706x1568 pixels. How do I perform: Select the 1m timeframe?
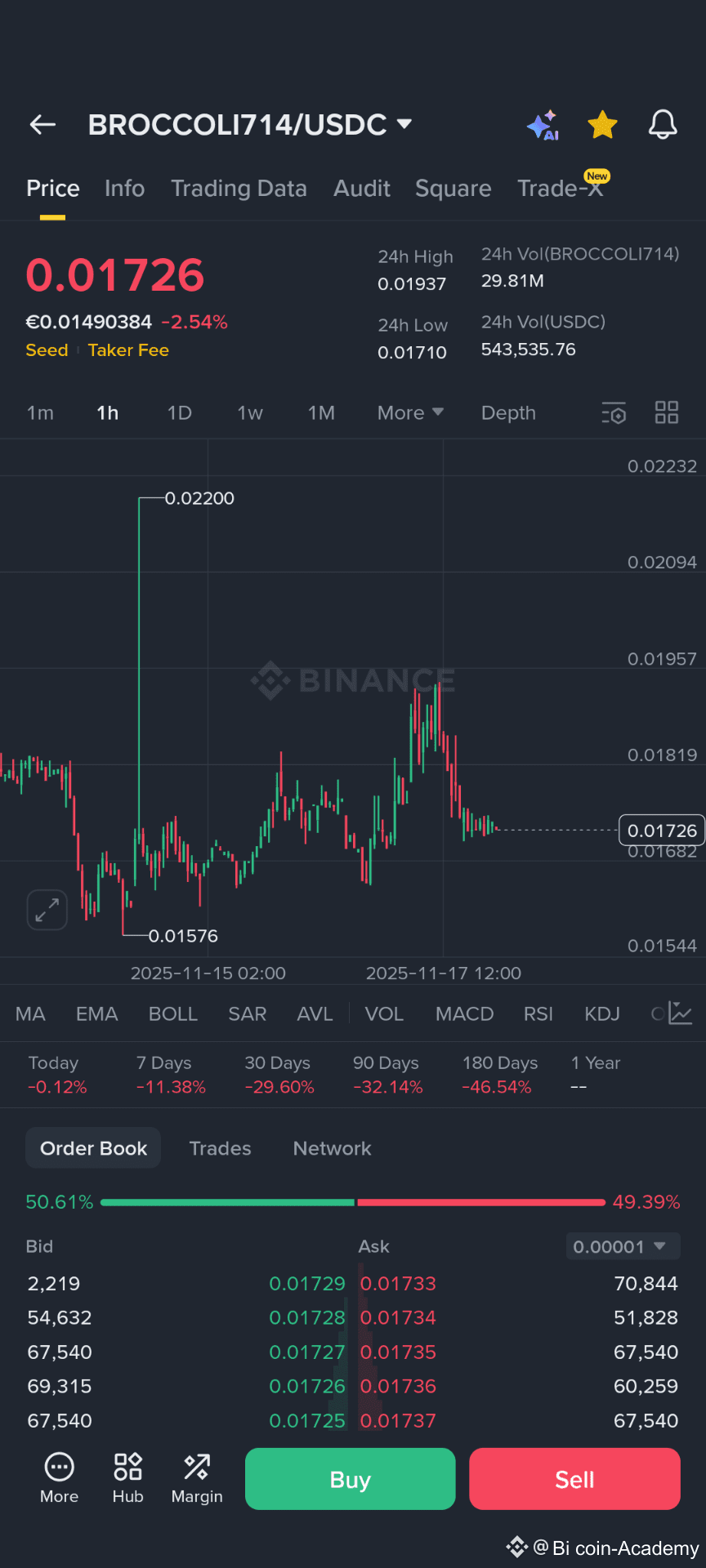click(40, 413)
